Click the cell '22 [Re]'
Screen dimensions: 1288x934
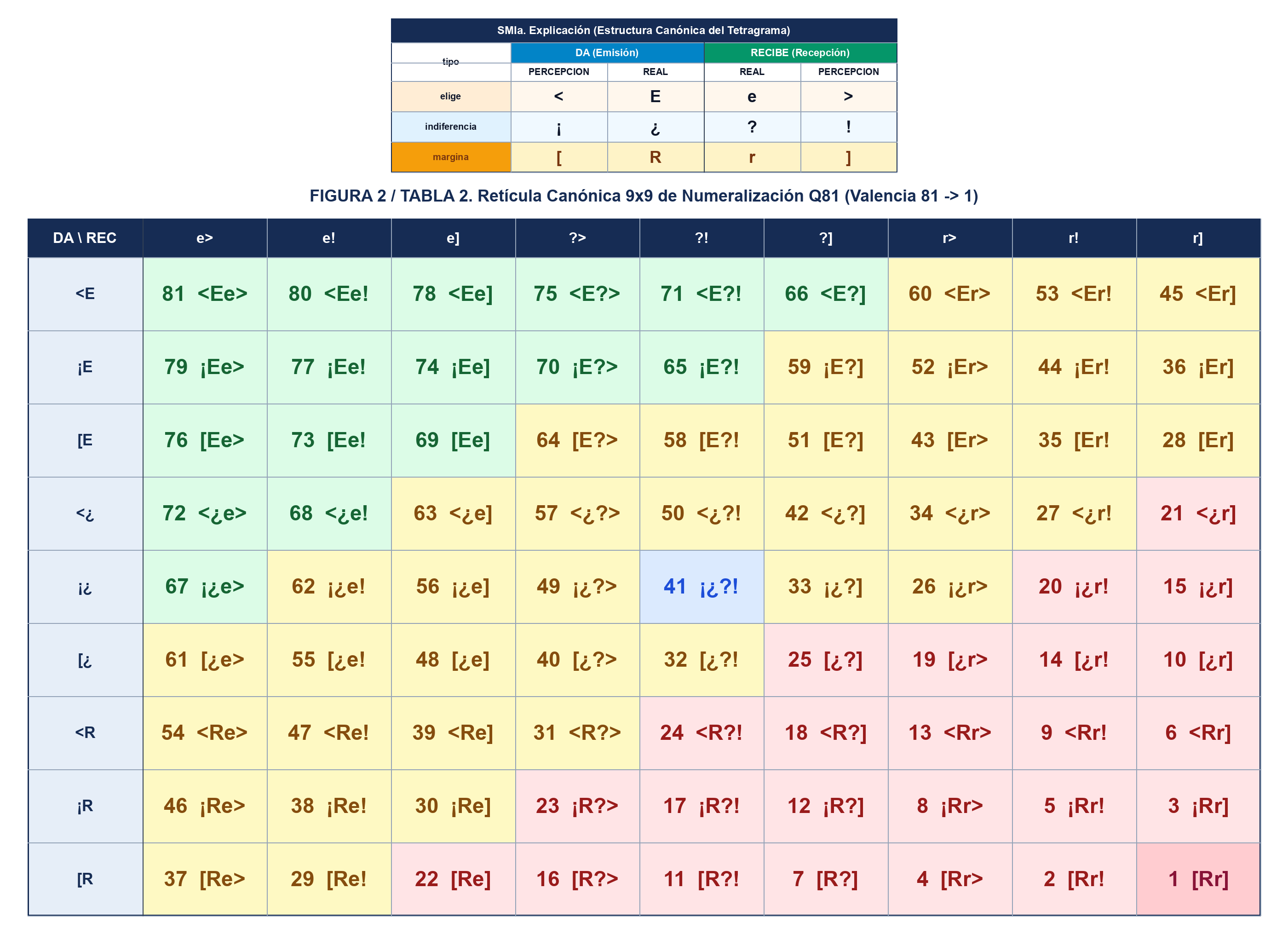[x=453, y=879]
